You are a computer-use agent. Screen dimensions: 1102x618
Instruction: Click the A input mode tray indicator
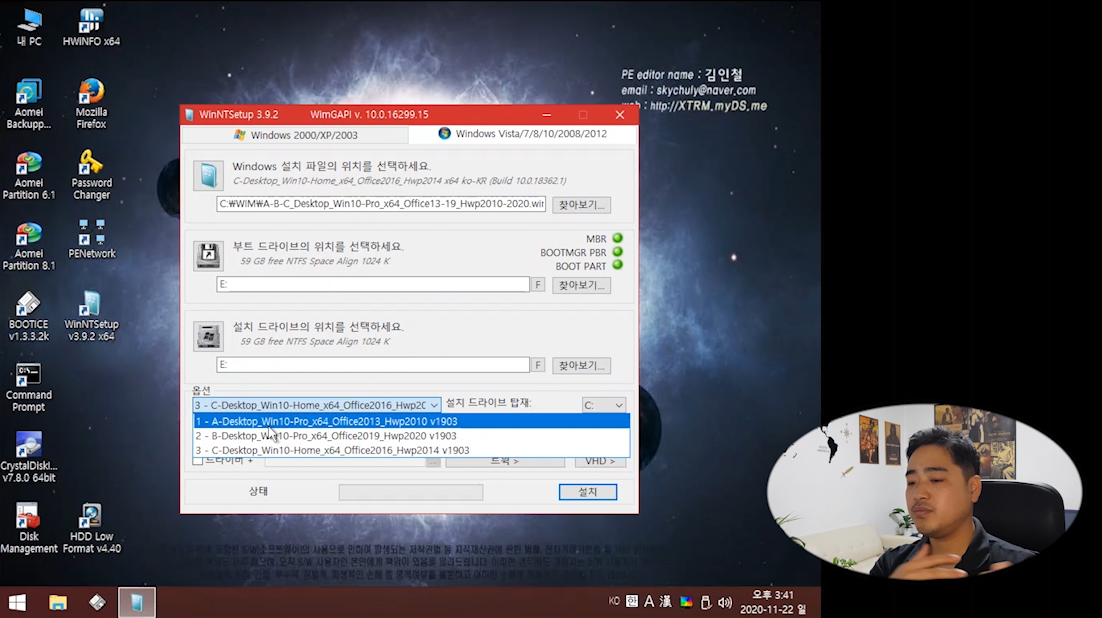click(649, 601)
